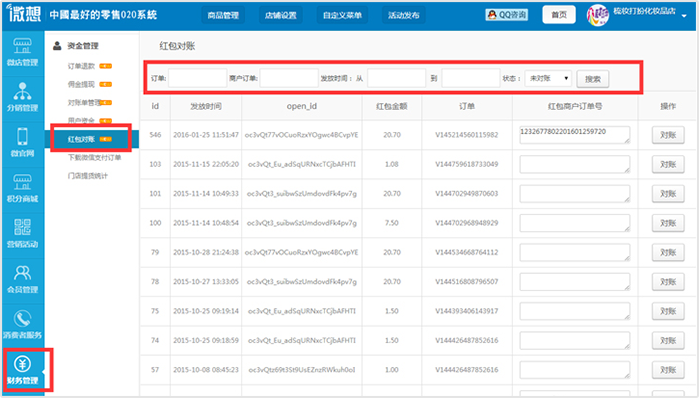Select 红包对账 submenu item
Screen dimensions: 699x398
81,139
